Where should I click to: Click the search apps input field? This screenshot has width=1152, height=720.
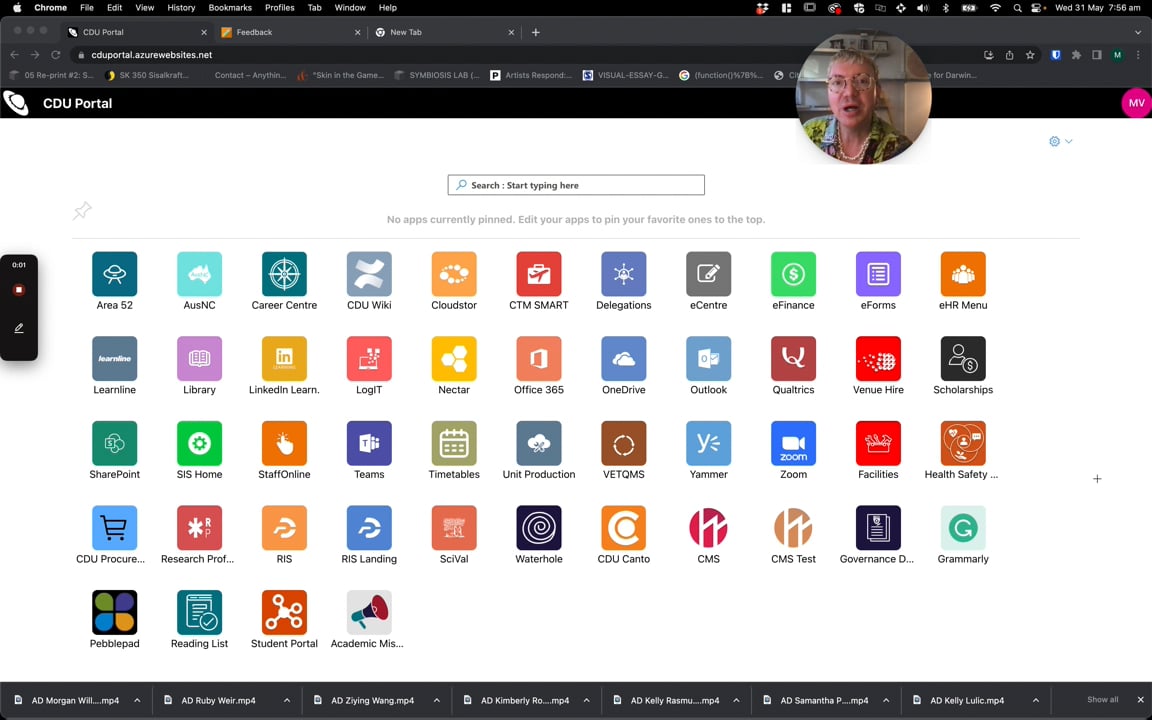point(576,185)
